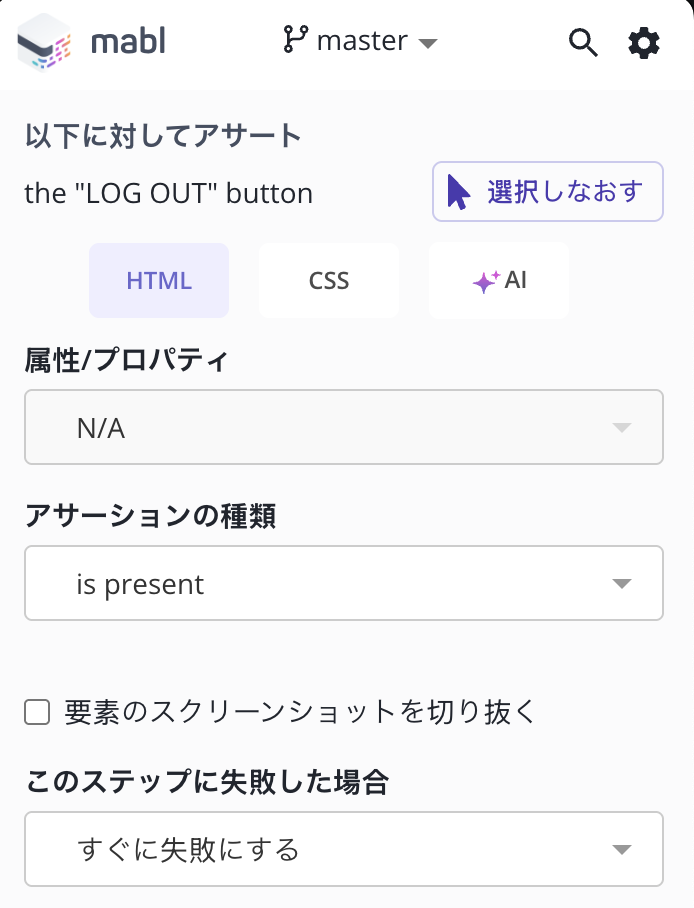Image resolution: width=694 pixels, height=908 pixels.
Task: Open the 'is present' assertion type dropdown
Action: click(x=343, y=583)
